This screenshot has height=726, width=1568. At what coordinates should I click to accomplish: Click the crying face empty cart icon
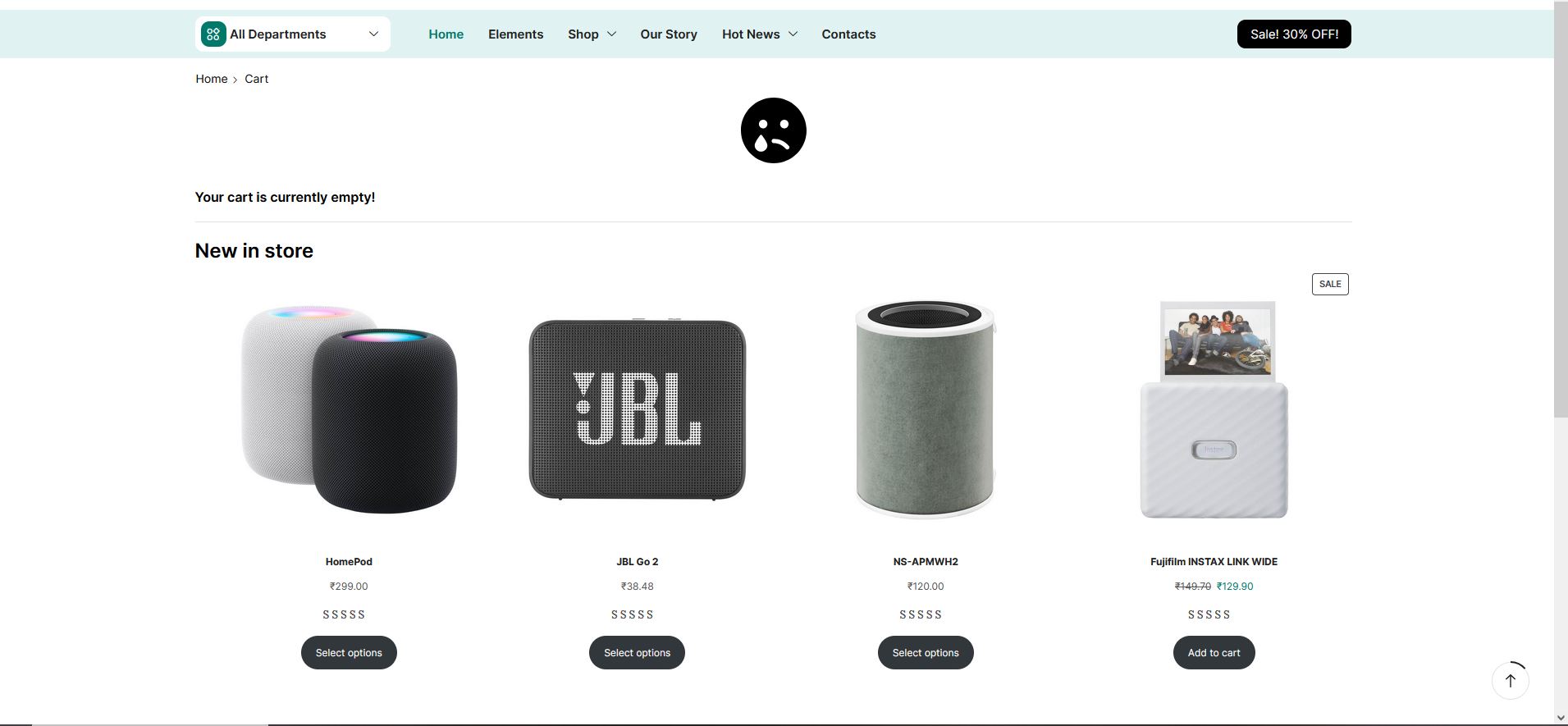click(x=773, y=130)
